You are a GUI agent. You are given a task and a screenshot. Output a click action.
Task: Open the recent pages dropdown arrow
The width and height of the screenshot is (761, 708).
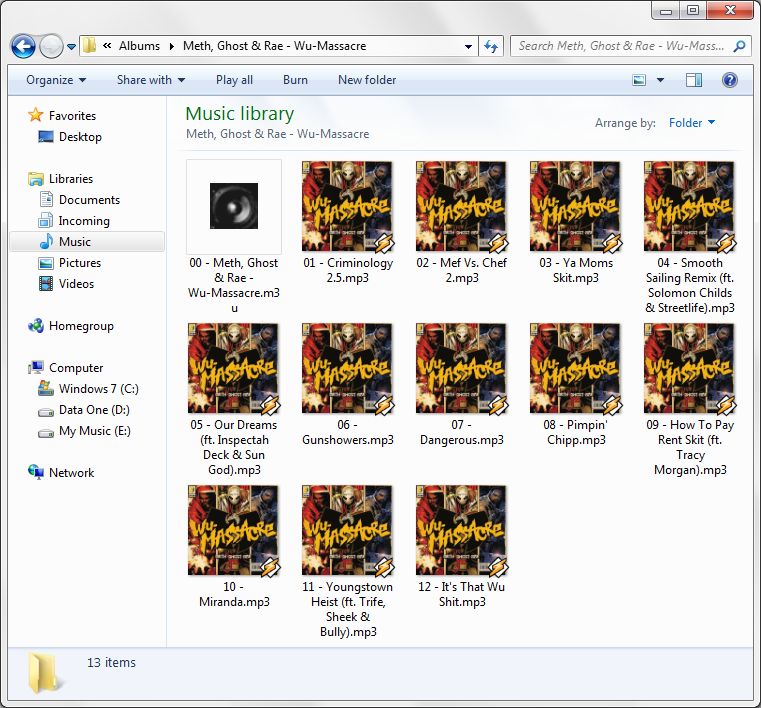[71, 47]
